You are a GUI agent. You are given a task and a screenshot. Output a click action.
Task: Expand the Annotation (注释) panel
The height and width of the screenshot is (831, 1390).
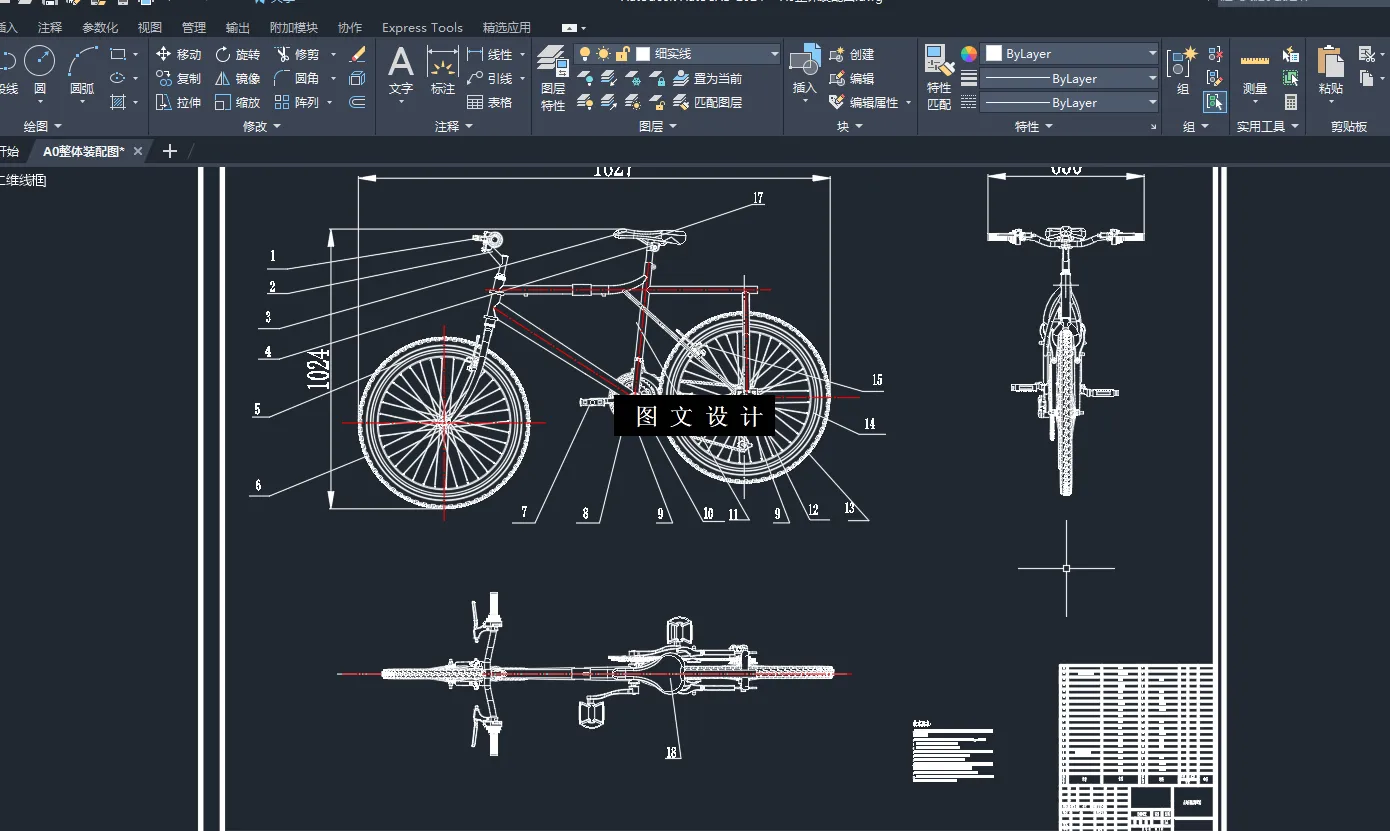(x=454, y=126)
